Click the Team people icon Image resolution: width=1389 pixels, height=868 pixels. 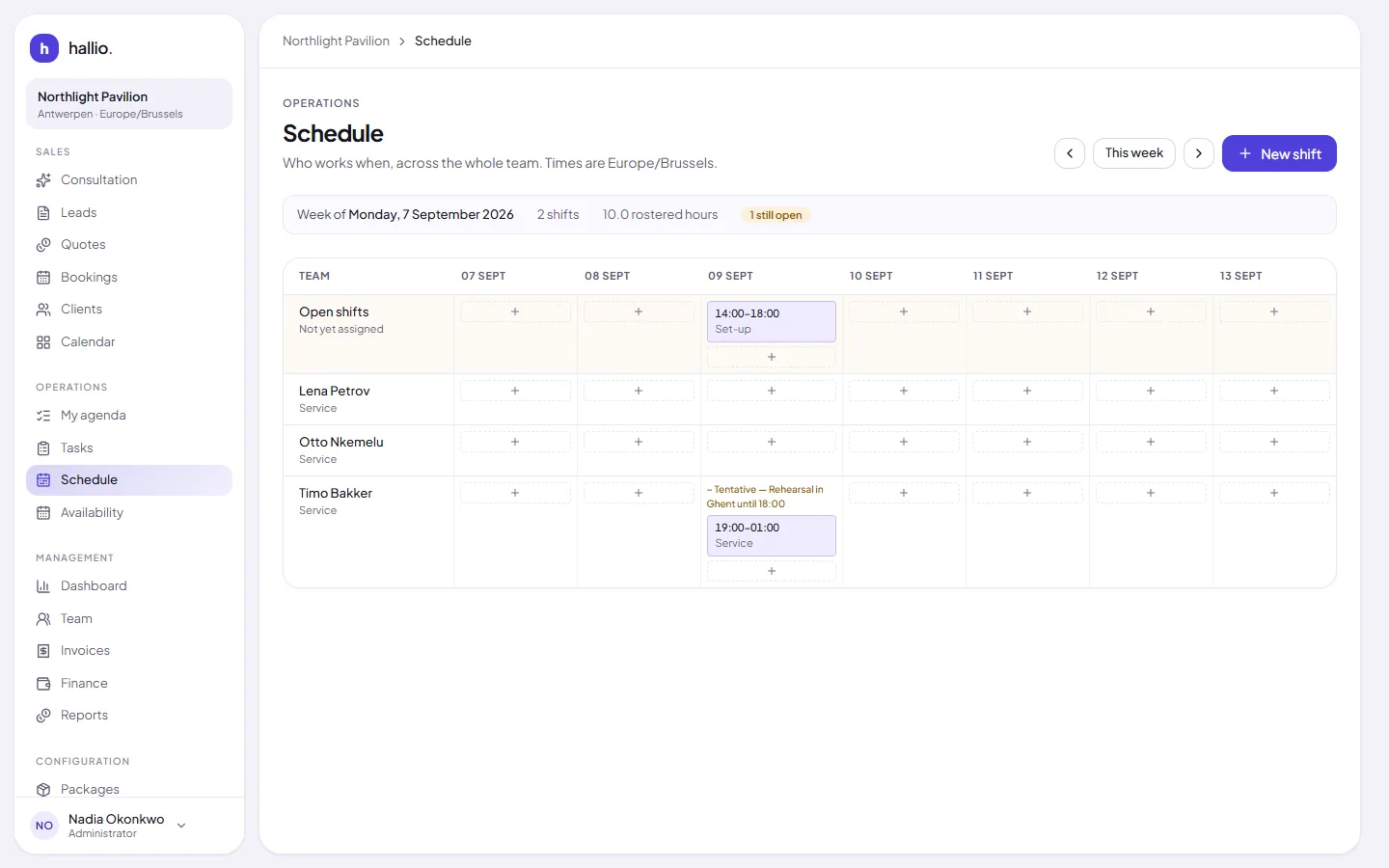click(43, 619)
